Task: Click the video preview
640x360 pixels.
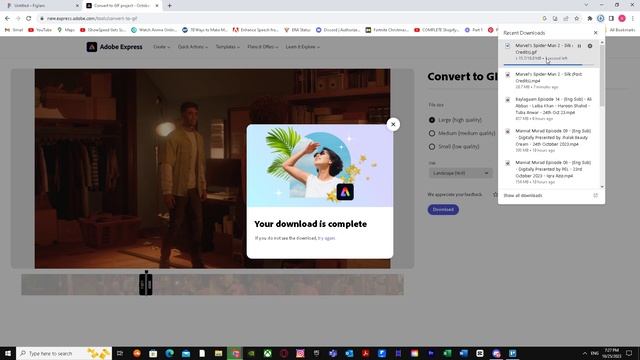Action: point(212,169)
